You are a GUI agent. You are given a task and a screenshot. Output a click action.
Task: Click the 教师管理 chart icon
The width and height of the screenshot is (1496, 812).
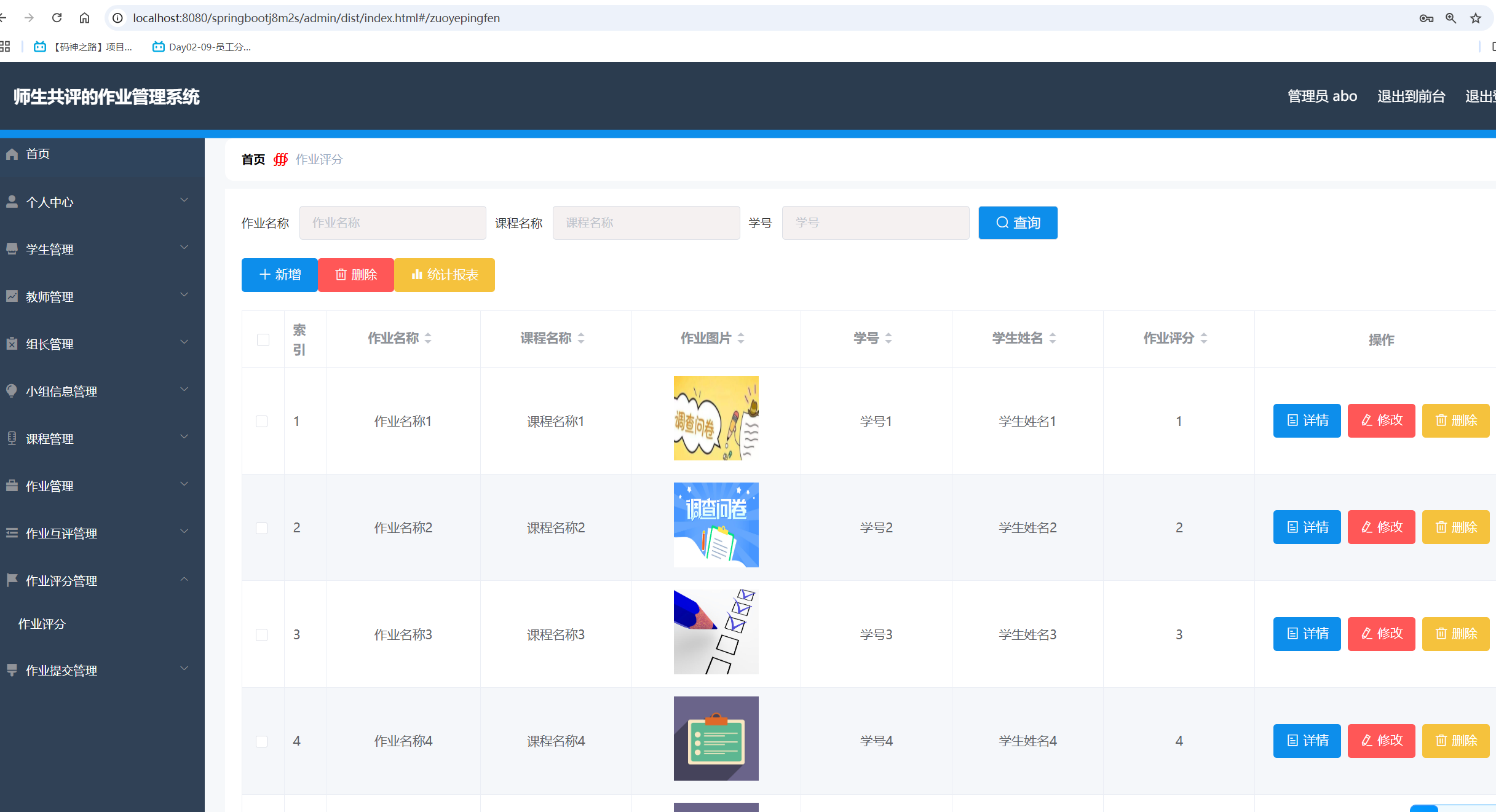point(12,296)
